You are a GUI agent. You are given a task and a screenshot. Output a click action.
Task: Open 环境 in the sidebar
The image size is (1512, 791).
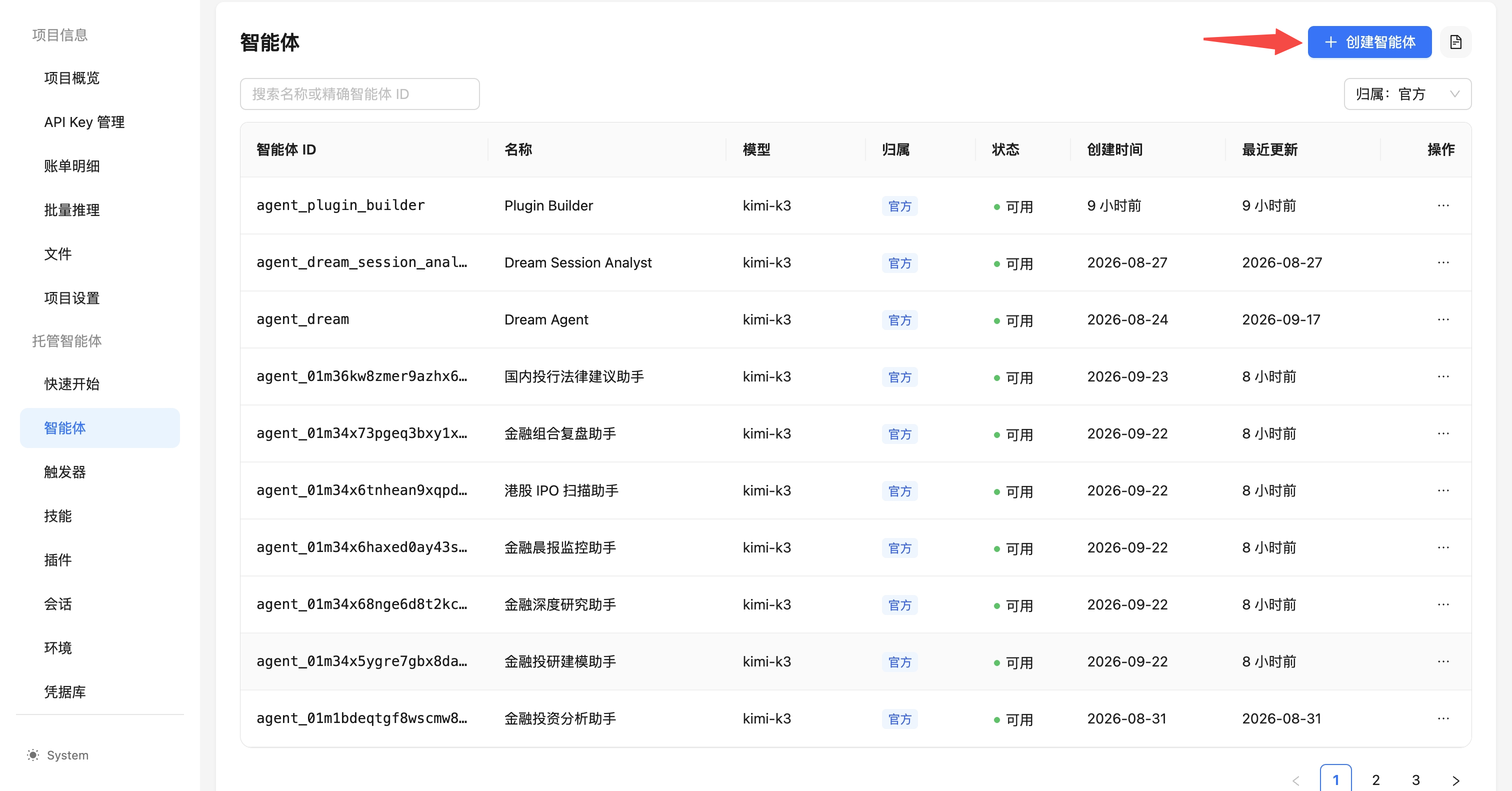57,648
